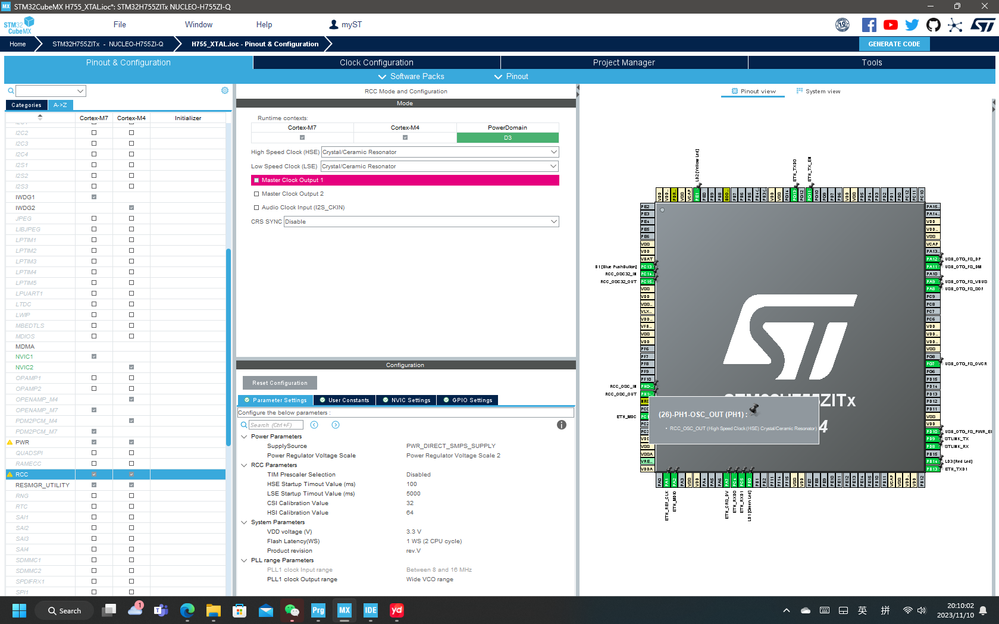
Task: Open STM32CubeMX from the Windows taskbar
Action: (x=344, y=610)
